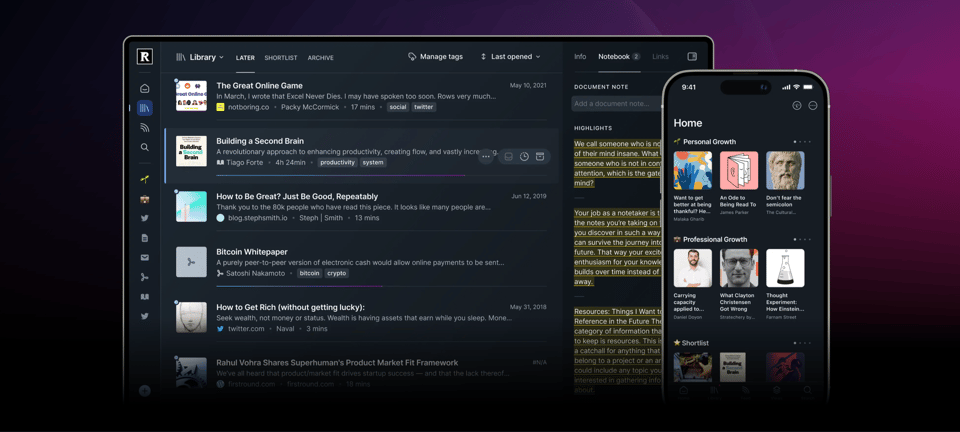Click the plus icon at the sidebar bottom
960x432 pixels.
click(x=144, y=390)
